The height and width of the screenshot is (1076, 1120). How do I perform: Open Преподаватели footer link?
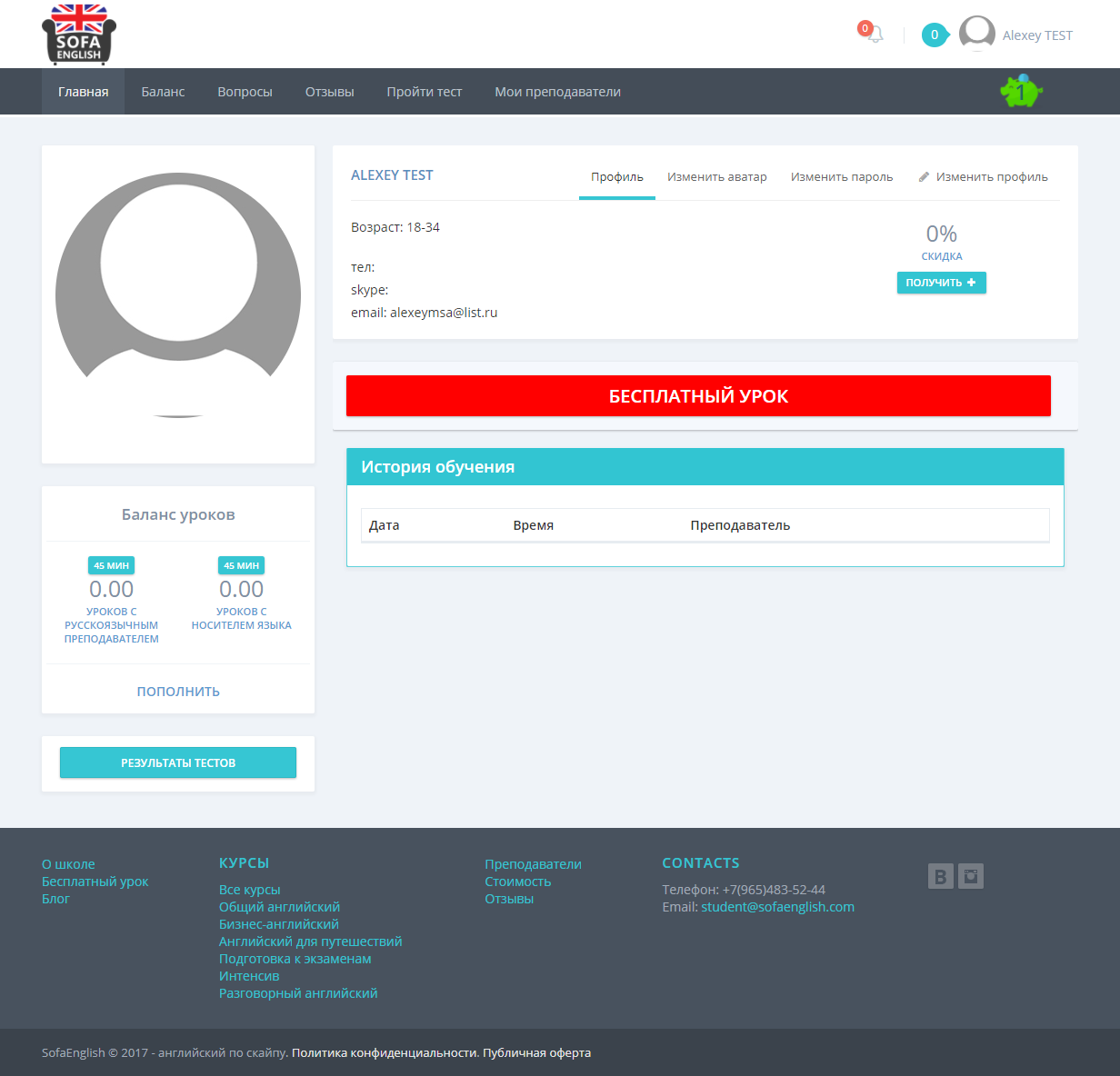click(534, 864)
